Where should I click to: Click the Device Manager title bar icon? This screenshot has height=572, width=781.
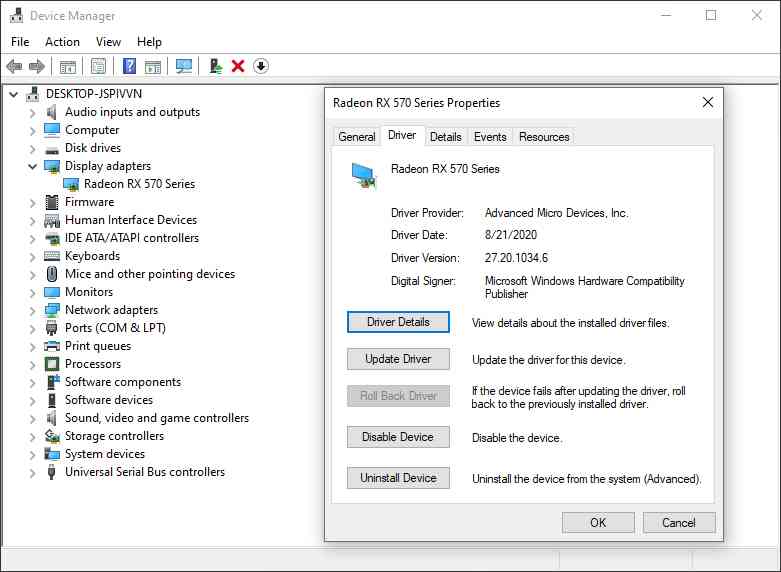coord(16,15)
